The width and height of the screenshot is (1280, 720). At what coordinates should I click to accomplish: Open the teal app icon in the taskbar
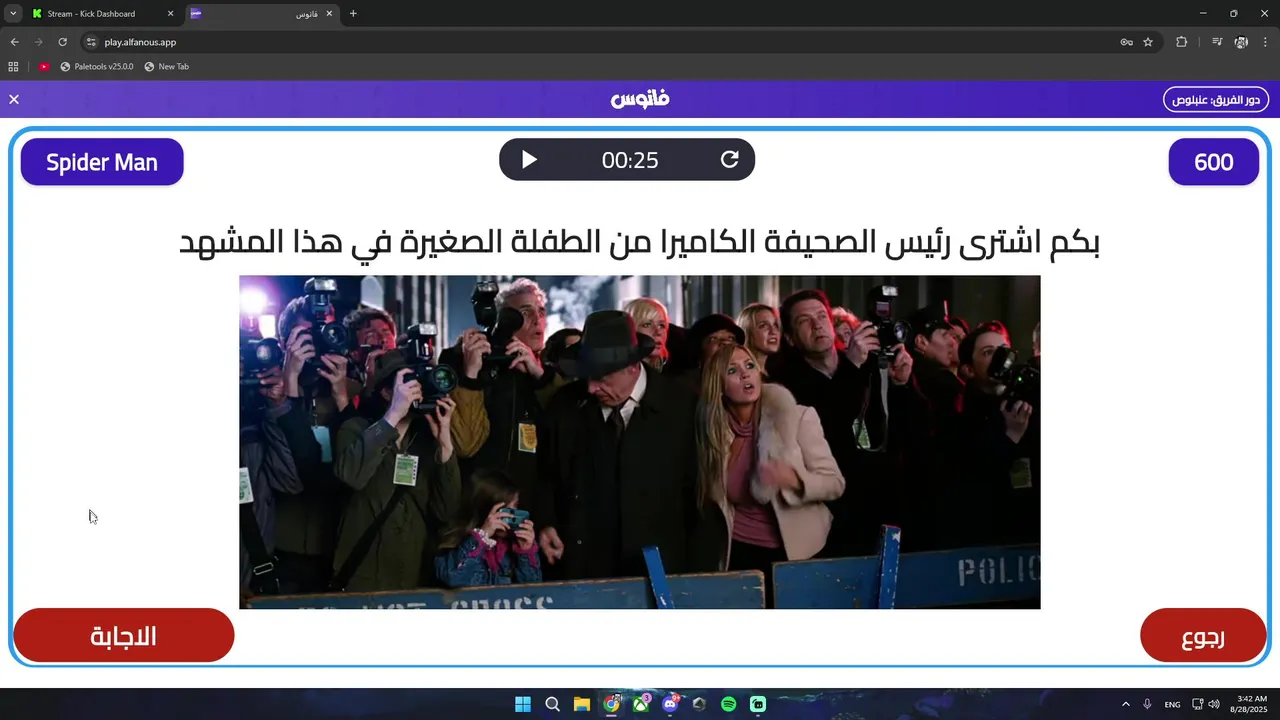(758, 704)
